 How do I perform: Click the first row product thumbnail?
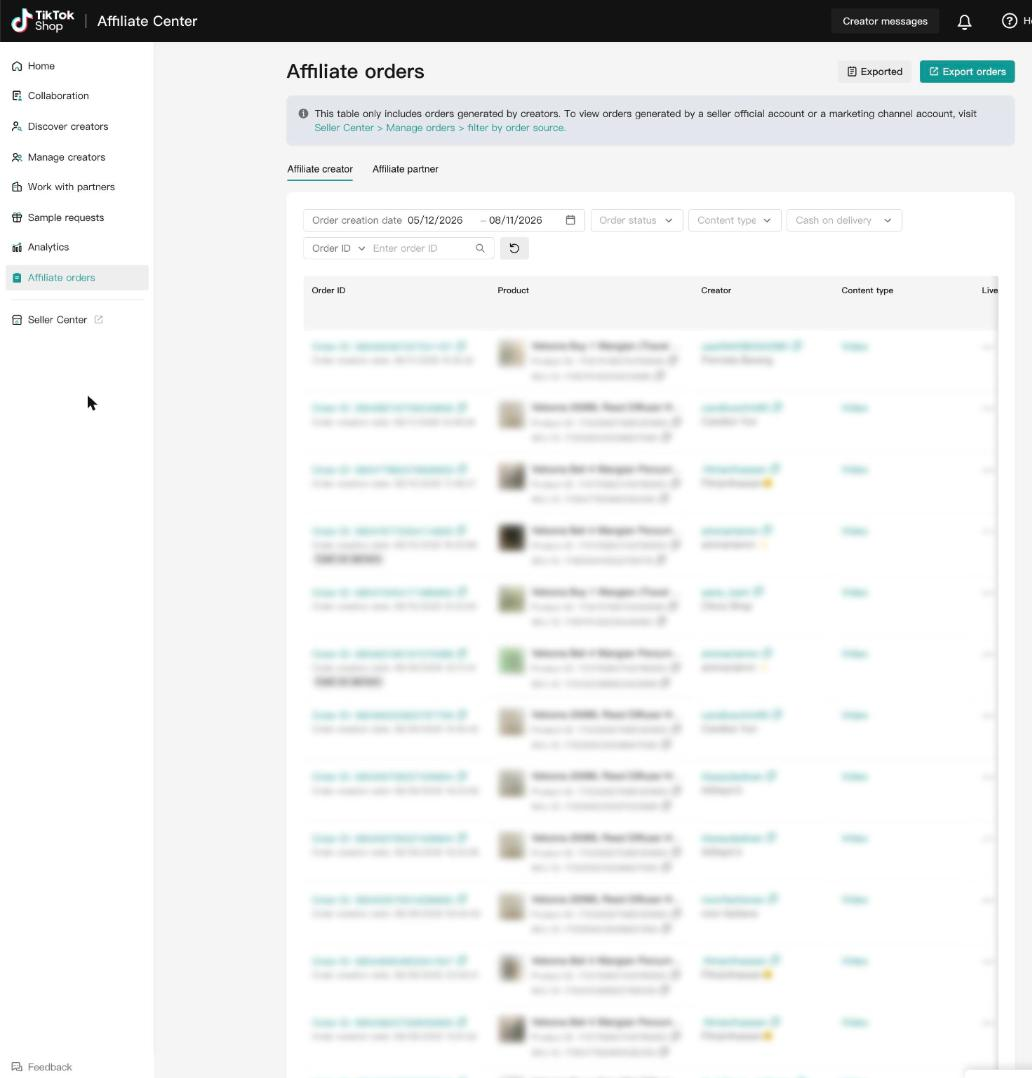tap(512, 353)
